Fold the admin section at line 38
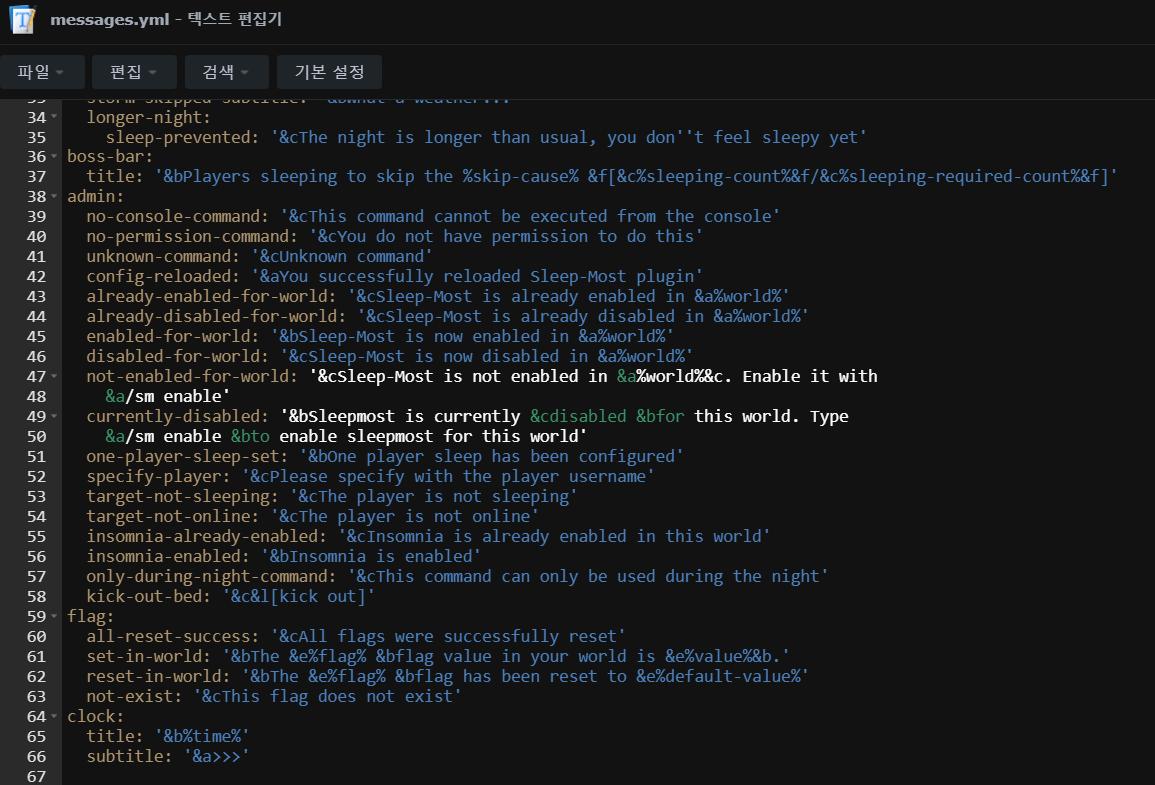This screenshot has height=785, width=1155. pos(54,197)
